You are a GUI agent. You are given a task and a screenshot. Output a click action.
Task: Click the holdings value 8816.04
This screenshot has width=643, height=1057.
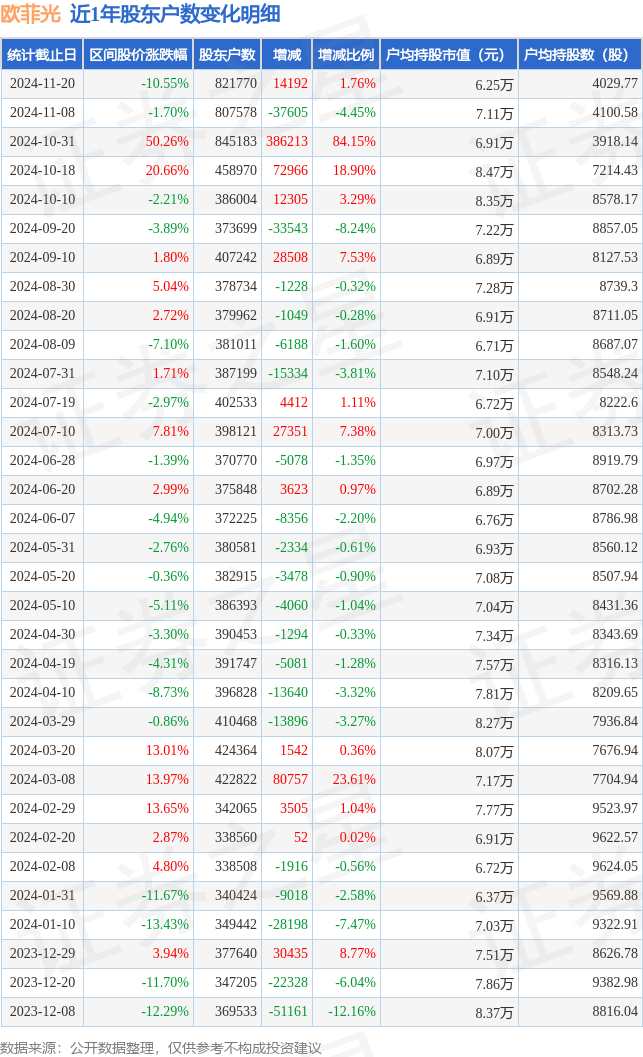[615, 1011]
